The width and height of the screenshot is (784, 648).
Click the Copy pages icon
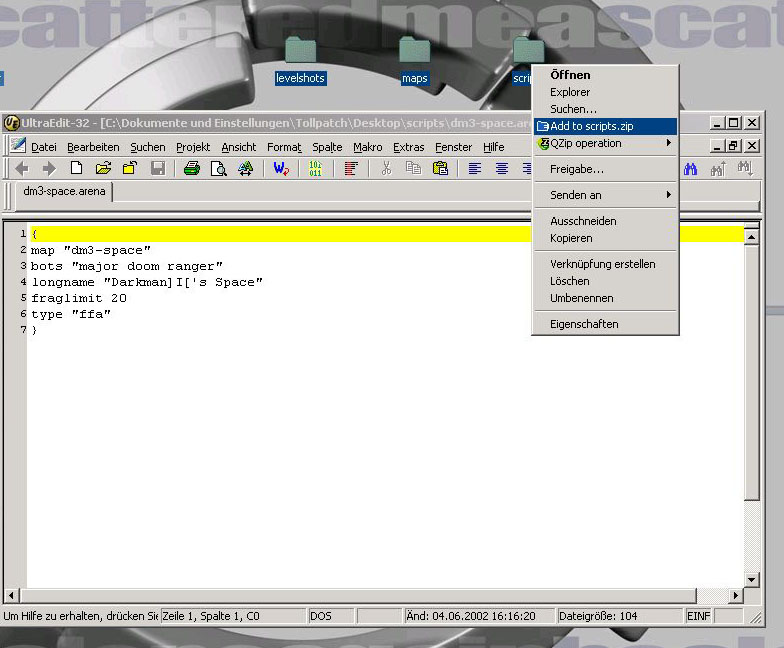tap(413, 168)
